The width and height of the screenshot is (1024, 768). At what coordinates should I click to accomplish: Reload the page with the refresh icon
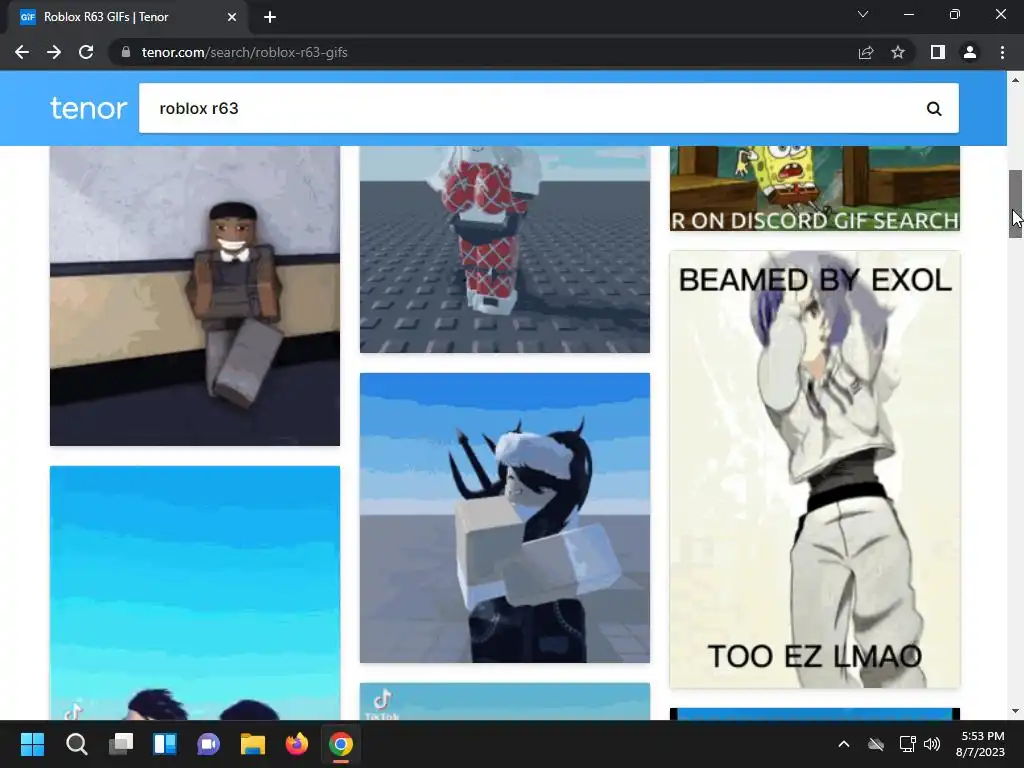(86, 52)
